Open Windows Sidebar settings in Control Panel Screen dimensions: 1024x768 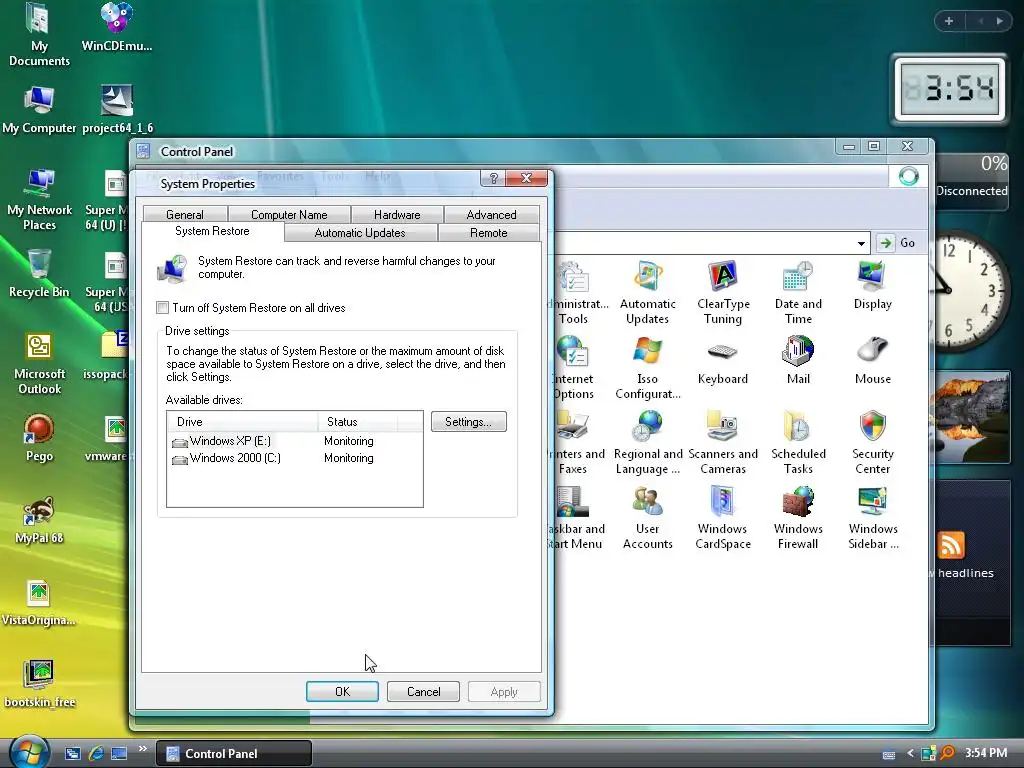873,518
